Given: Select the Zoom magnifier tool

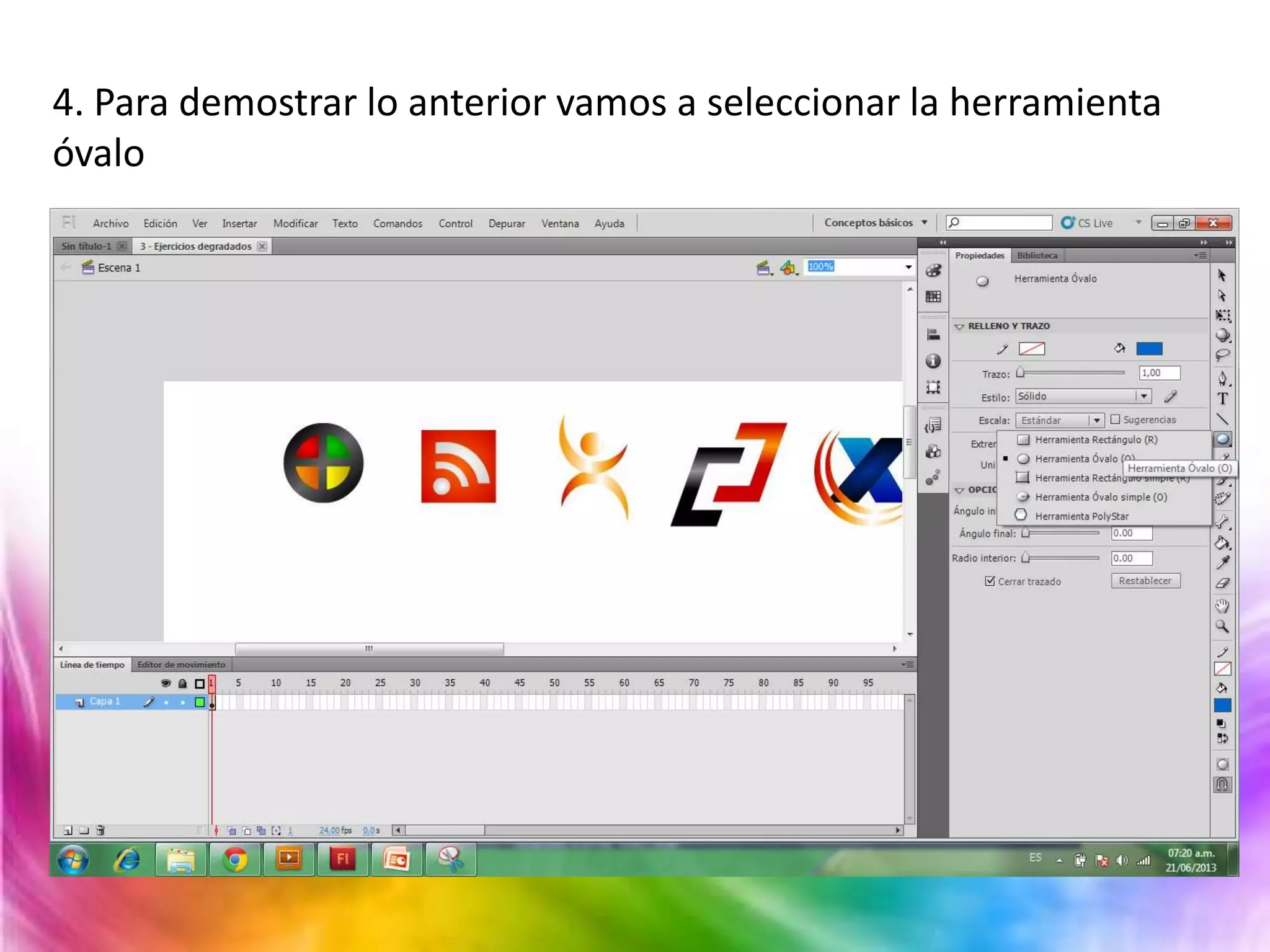Looking at the screenshot, I should [x=1223, y=626].
